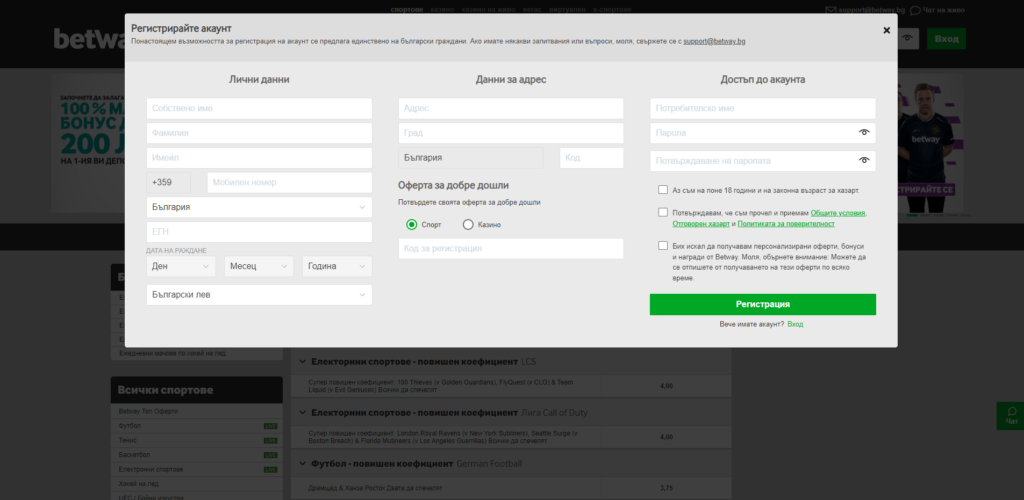
Task: Click the envelope icon next to support@betway.bg
Action: click(831, 10)
